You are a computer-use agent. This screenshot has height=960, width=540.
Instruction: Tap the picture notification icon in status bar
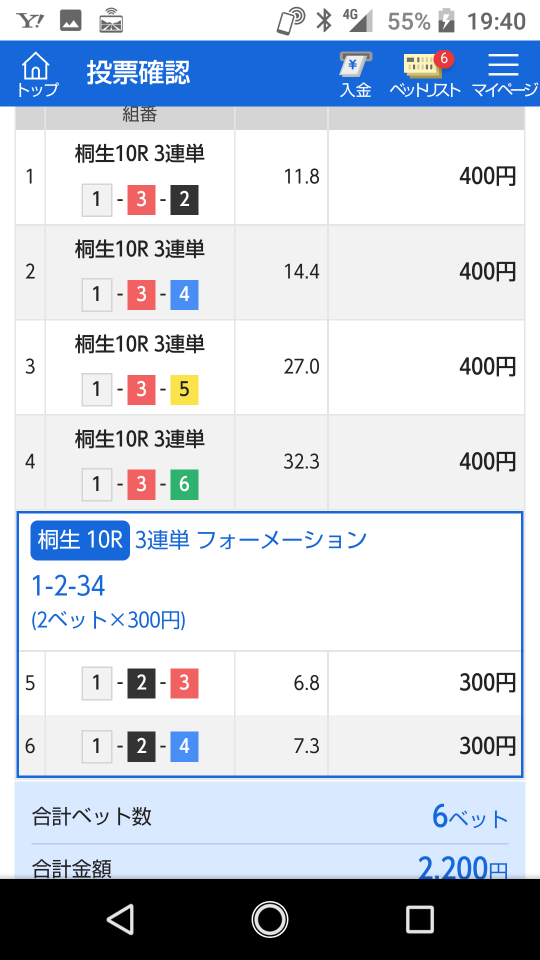[x=71, y=22]
